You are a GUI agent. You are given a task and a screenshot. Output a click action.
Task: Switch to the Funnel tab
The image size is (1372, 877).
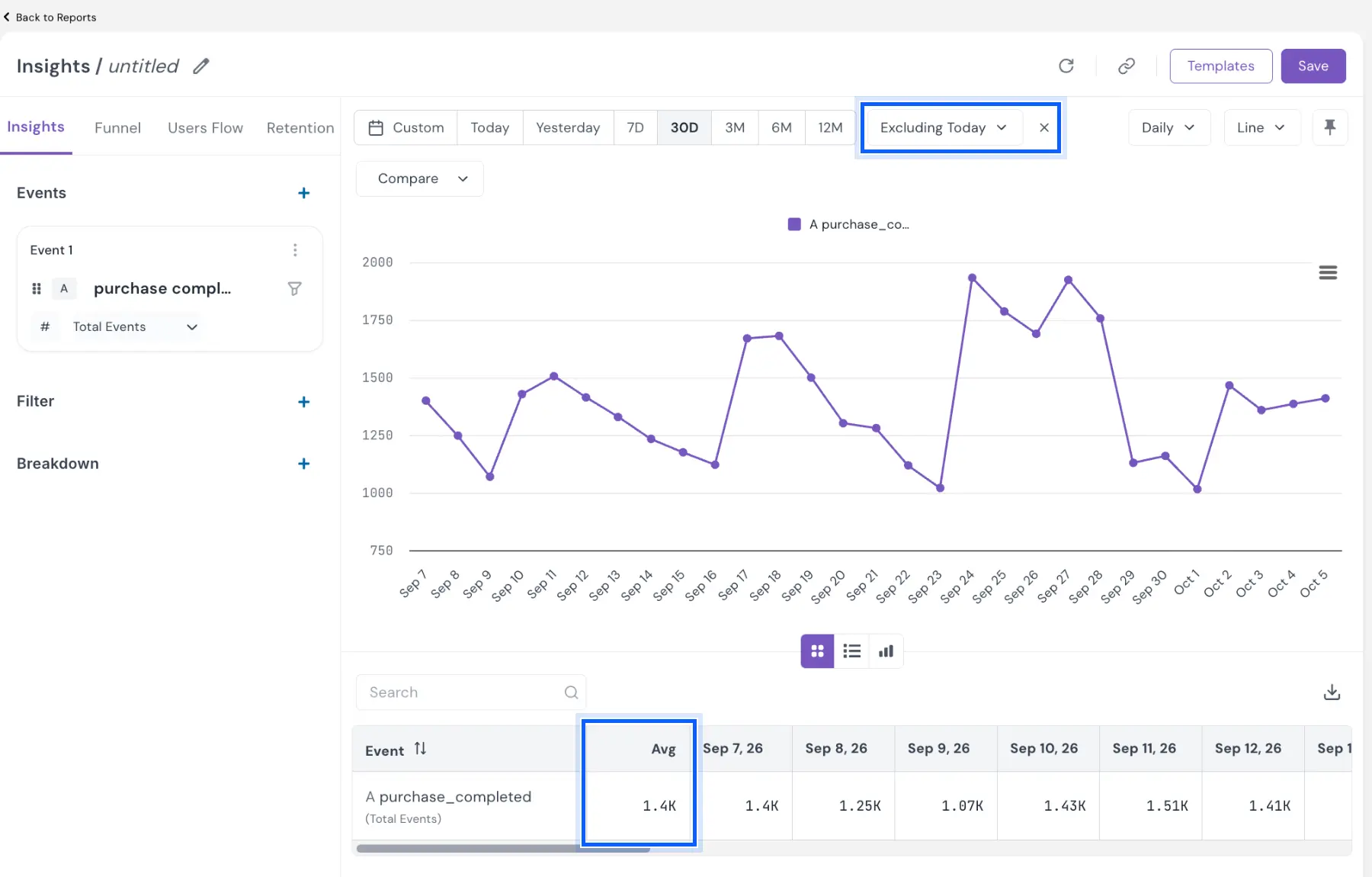tap(117, 127)
